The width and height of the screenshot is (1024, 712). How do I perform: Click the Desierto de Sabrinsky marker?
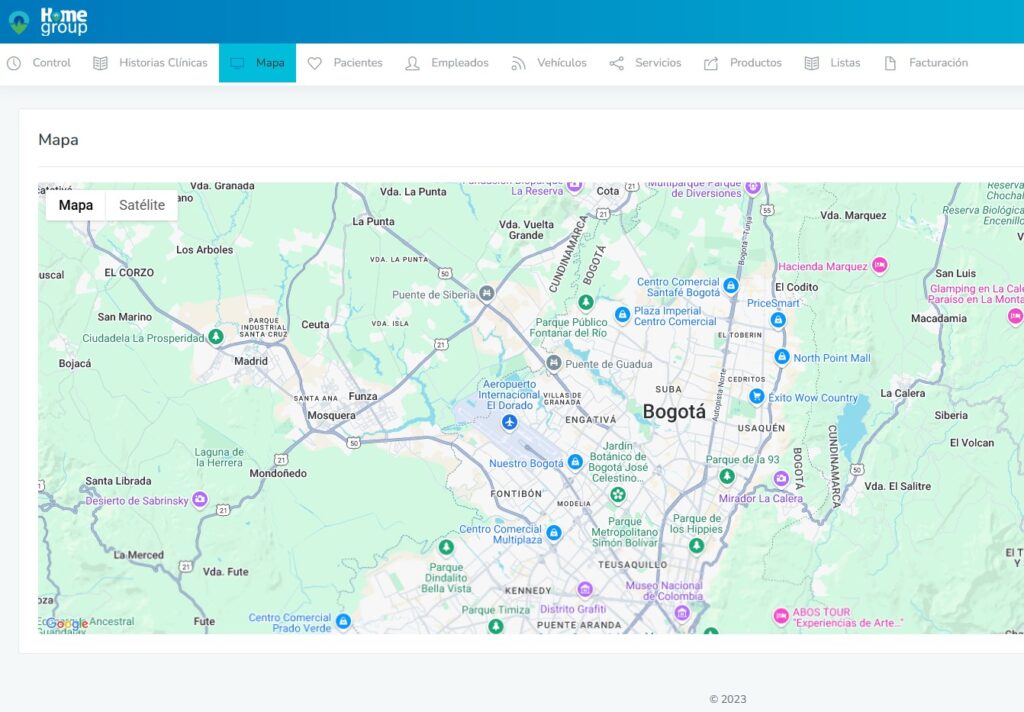(x=200, y=500)
